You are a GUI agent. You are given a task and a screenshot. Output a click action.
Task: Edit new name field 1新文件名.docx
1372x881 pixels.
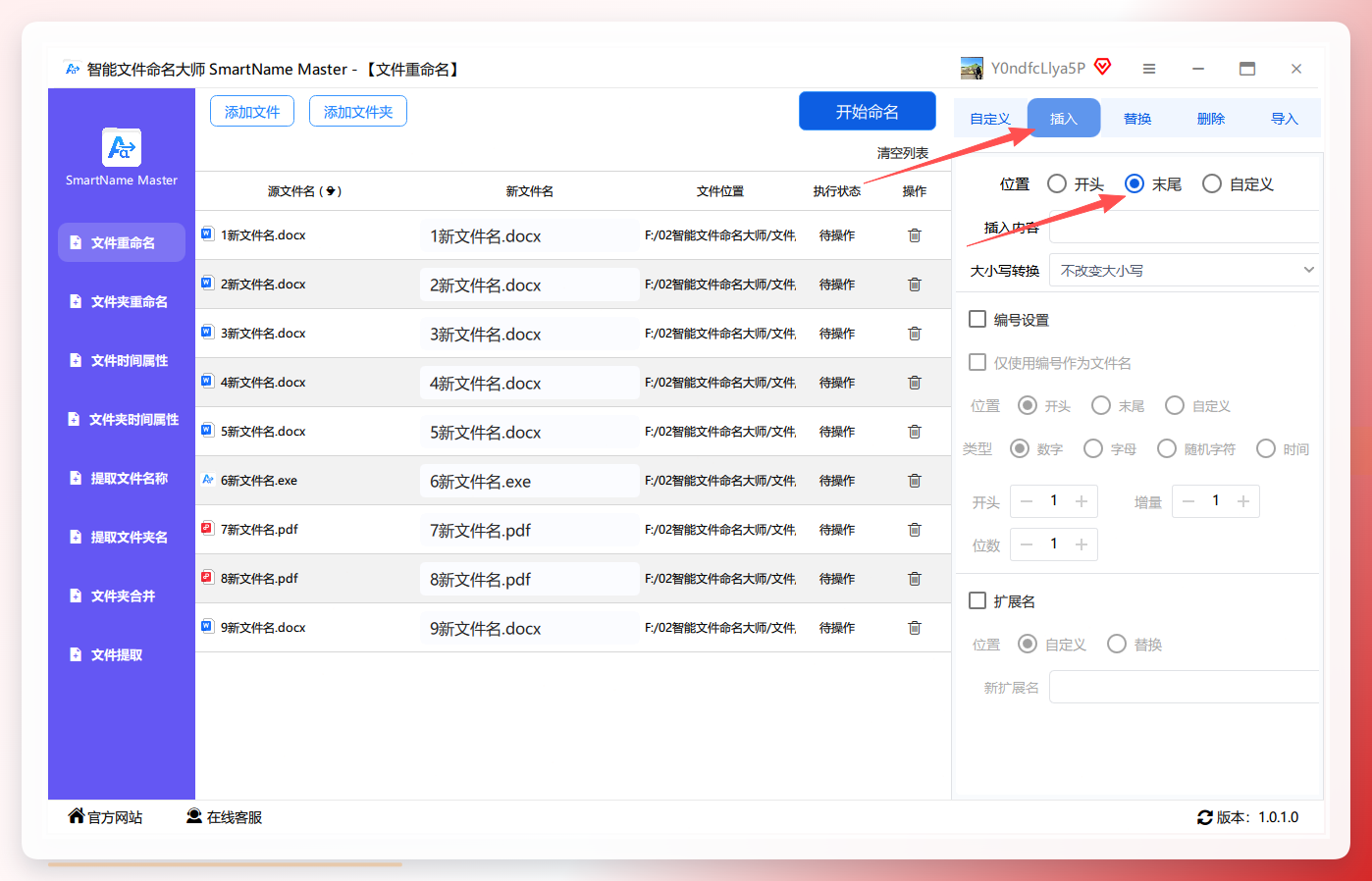(x=529, y=235)
